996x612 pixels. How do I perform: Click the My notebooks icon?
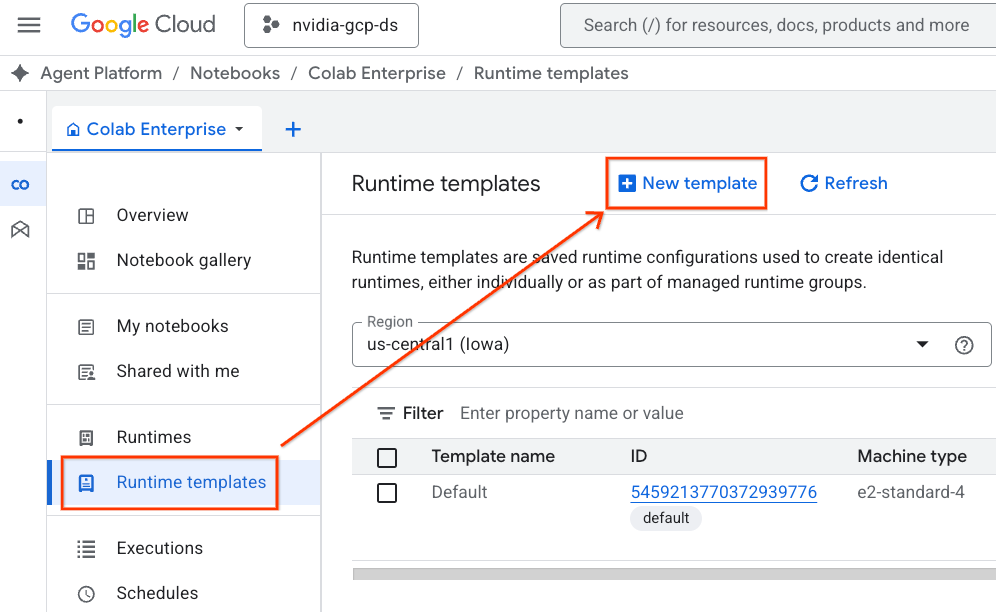pyautogui.click(x=86, y=327)
